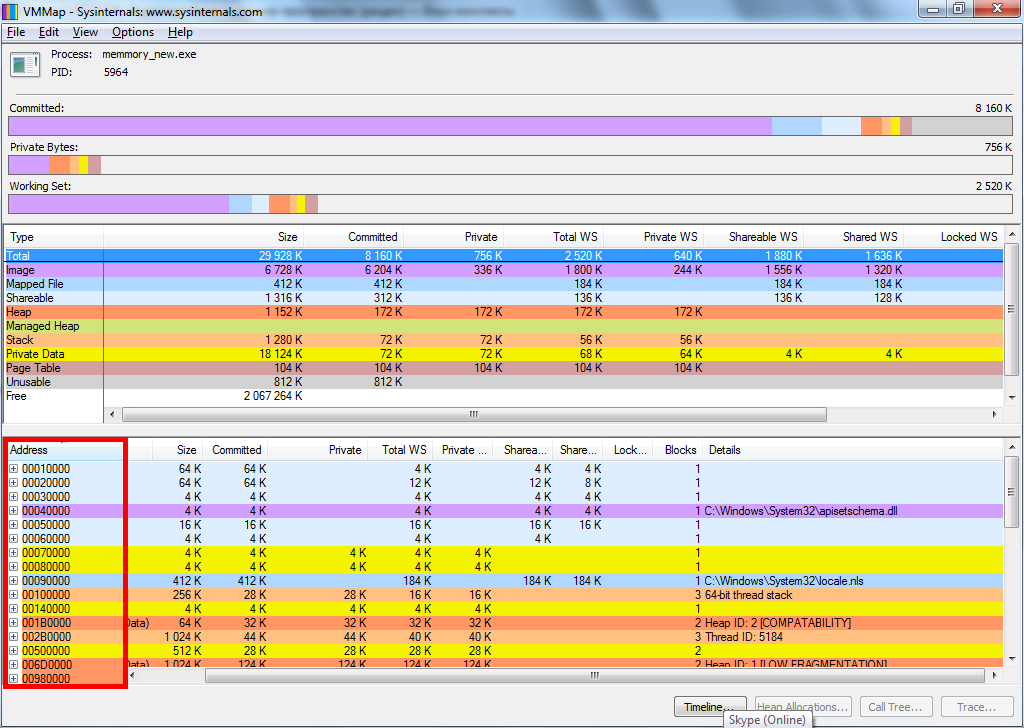Click details list vertical scrollbar thumb
This screenshot has height=728, width=1024.
tap(1012, 492)
